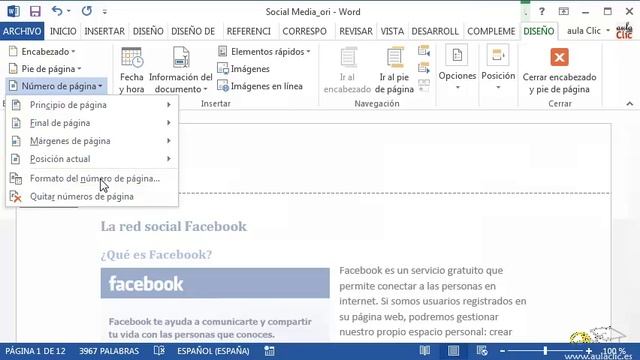Click heading ¿Qué es Facebook?
The width and height of the screenshot is (640, 360).
click(x=156, y=255)
